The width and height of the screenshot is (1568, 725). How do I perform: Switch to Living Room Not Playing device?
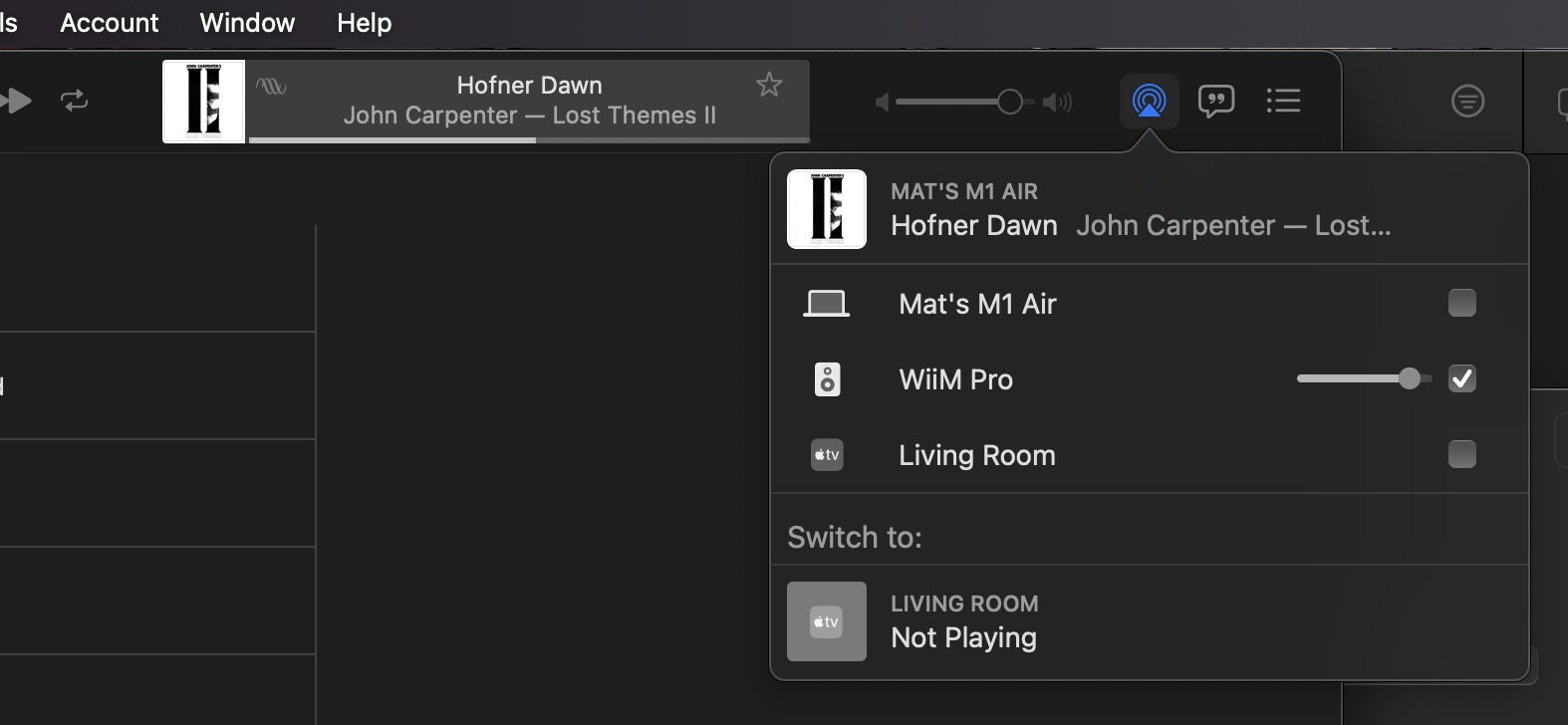[1150, 621]
